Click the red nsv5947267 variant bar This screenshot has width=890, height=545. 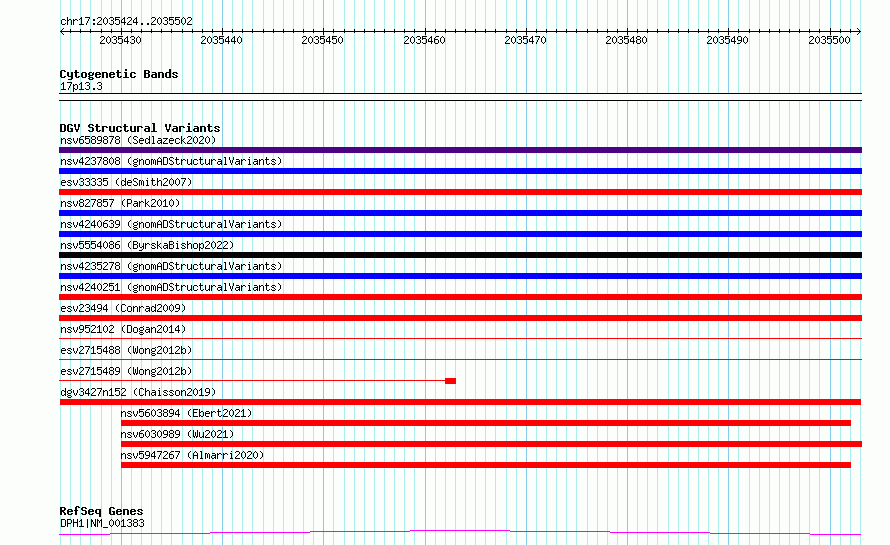point(486,465)
